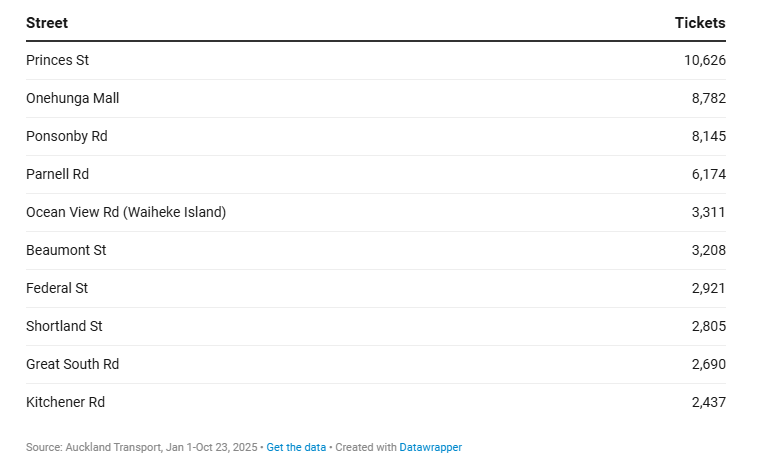Select the Parnell Rd row label
The width and height of the screenshot is (760, 469).
pyautogui.click(x=57, y=174)
